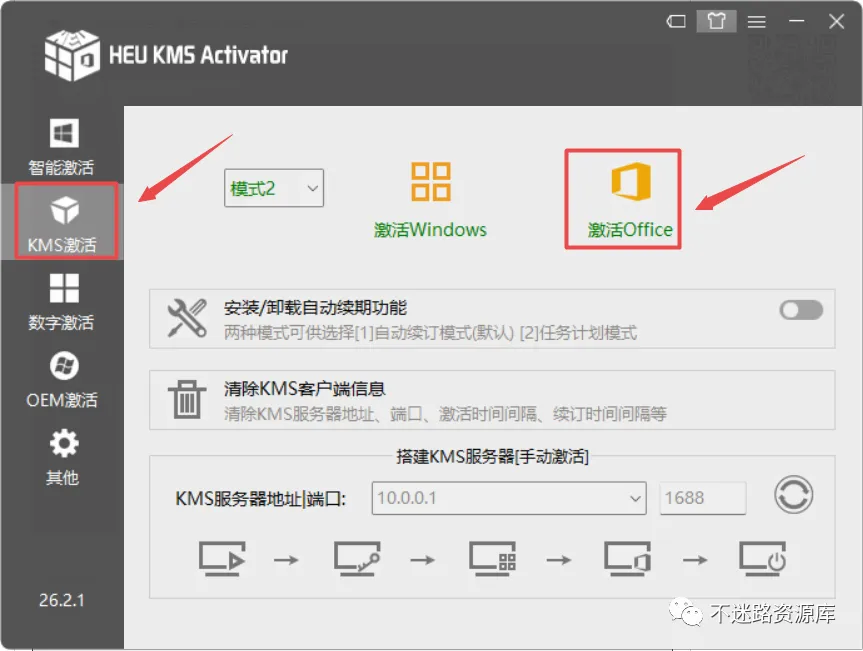Switch to the KMS激活 sidebar tab
Image resolution: width=863 pixels, height=651 pixels.
pos(63,221)
